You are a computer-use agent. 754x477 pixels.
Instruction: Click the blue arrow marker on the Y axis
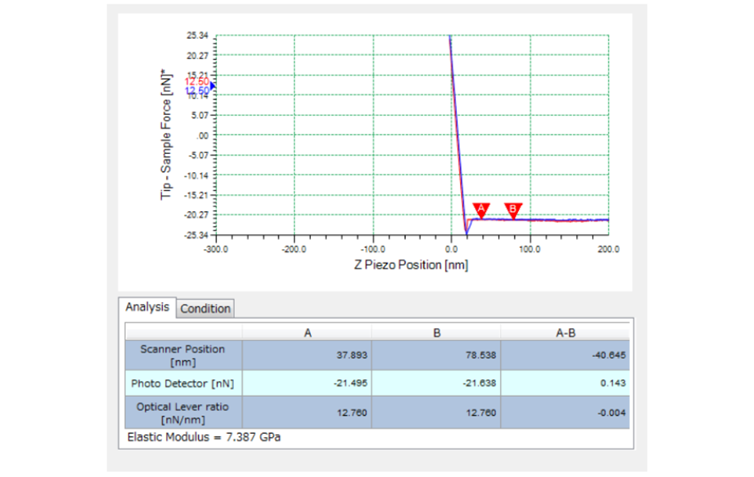point(213,87)
